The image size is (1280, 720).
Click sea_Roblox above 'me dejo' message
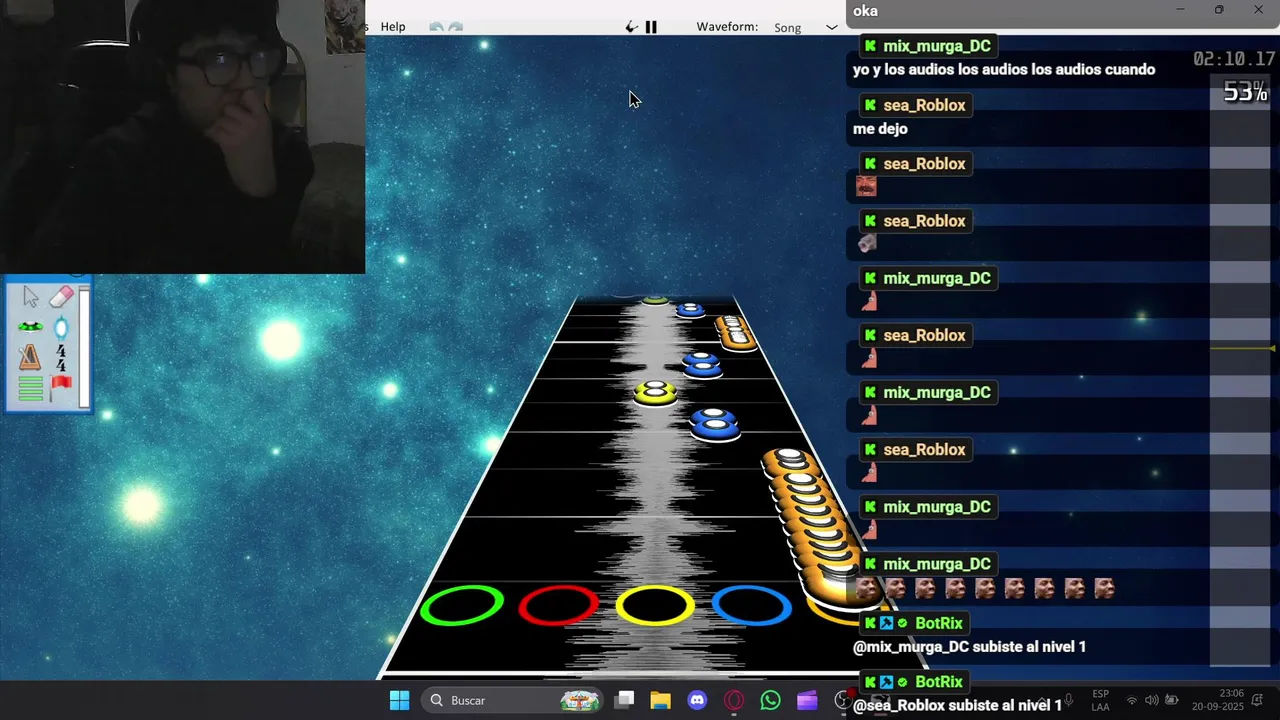tap(924, 105)
